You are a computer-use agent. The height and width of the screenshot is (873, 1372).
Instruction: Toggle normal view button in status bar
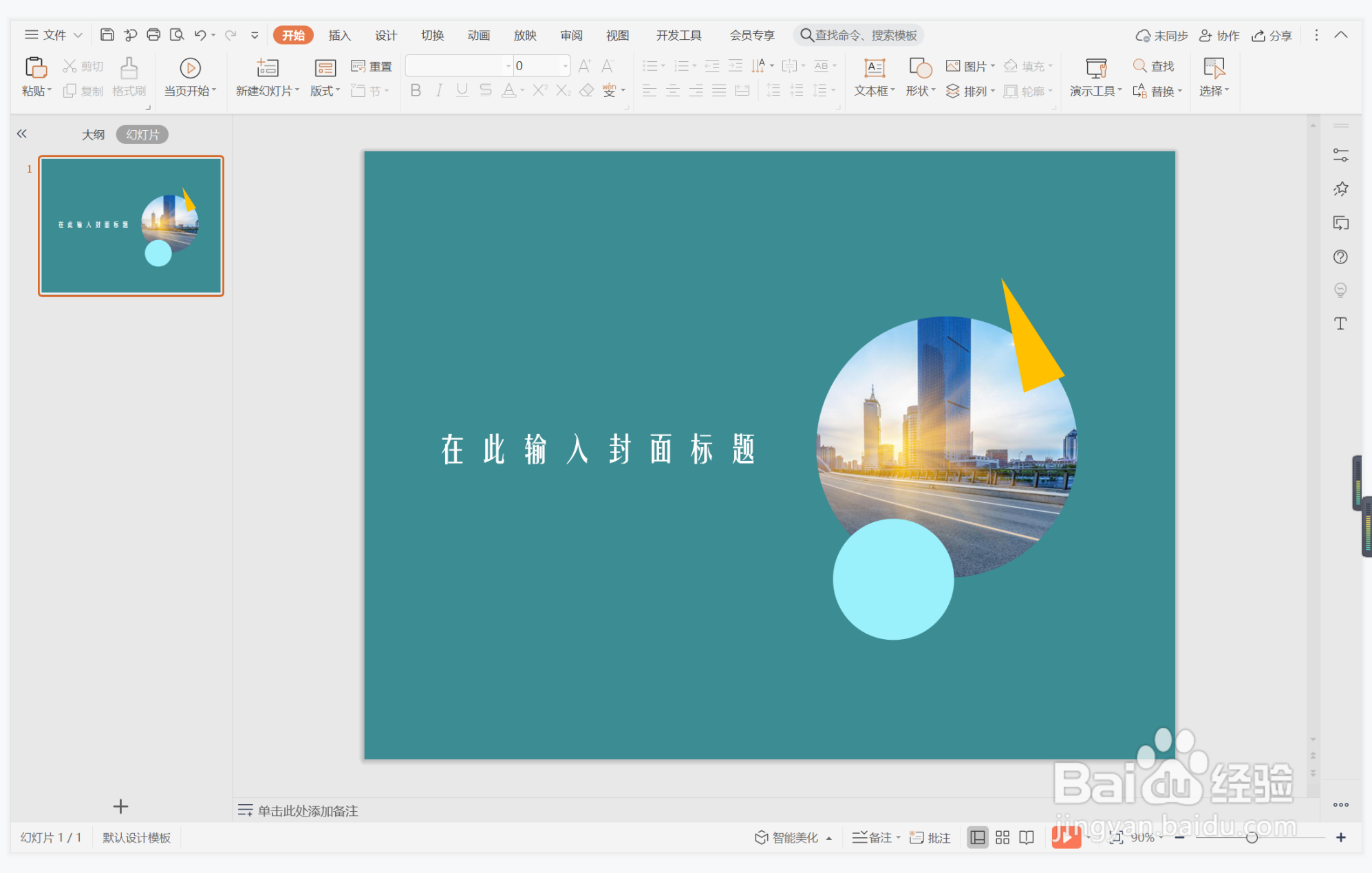pyautogui.click(x=977, y=837)
